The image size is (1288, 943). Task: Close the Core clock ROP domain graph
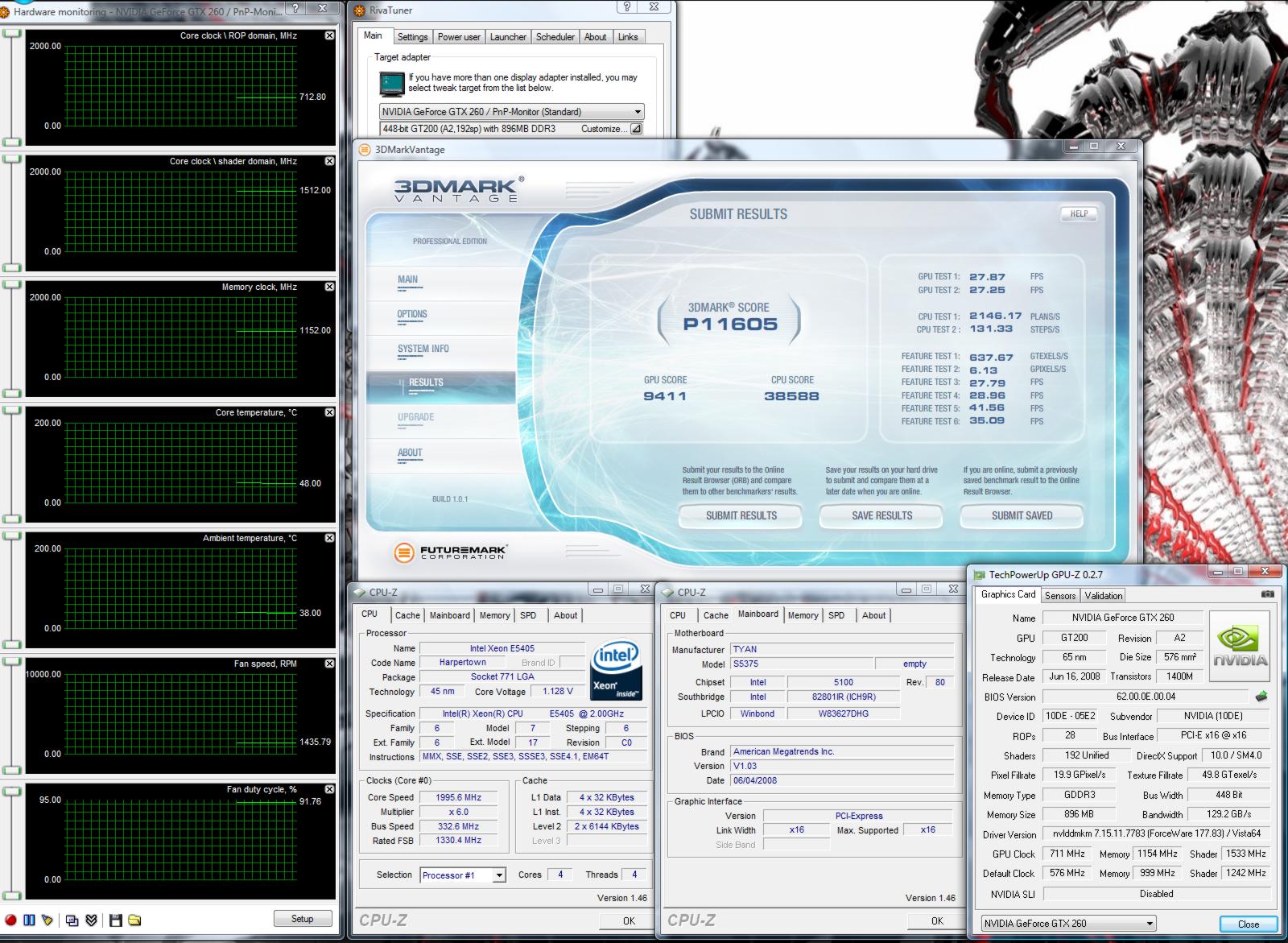pyautogui.click(x=329, y=35)
